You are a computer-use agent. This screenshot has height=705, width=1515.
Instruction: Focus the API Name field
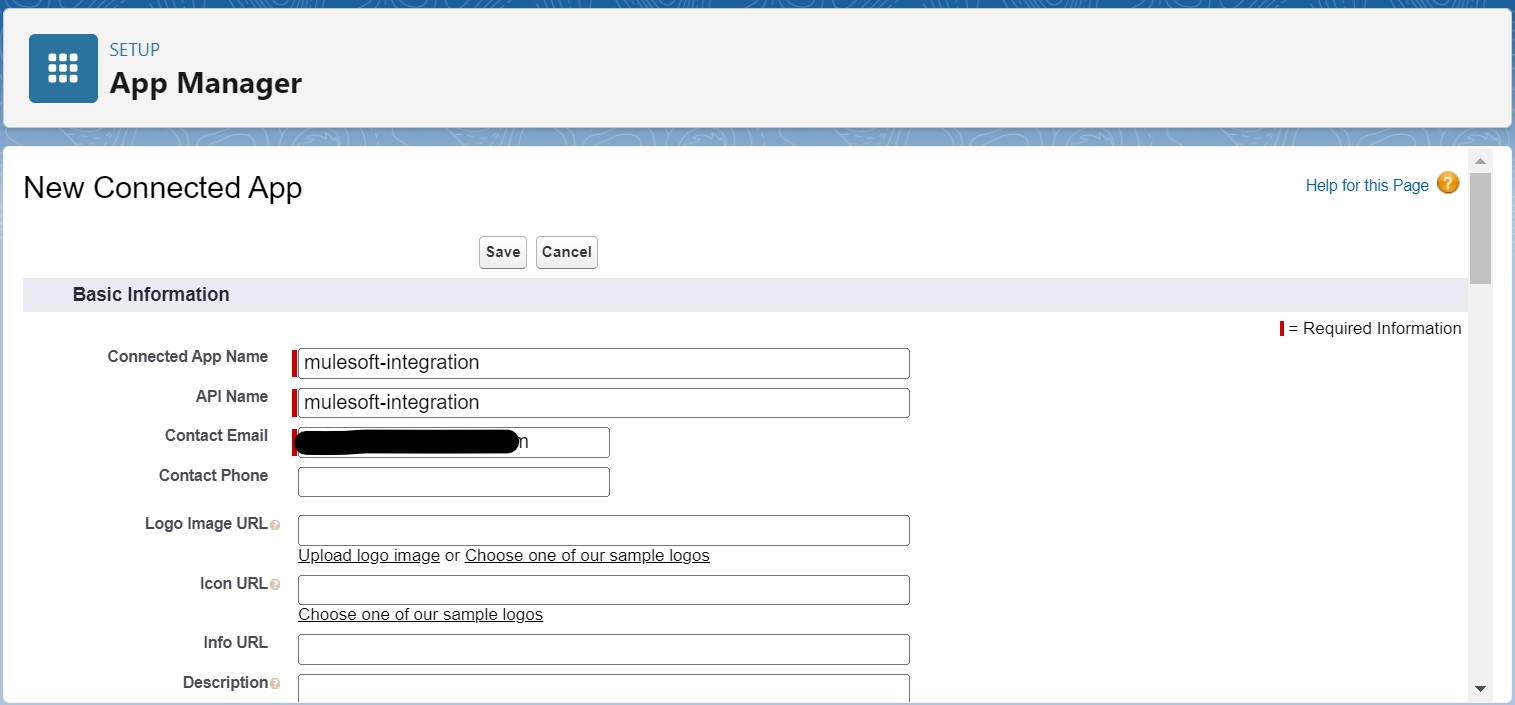pyautogui.click(x=604, y=403)
